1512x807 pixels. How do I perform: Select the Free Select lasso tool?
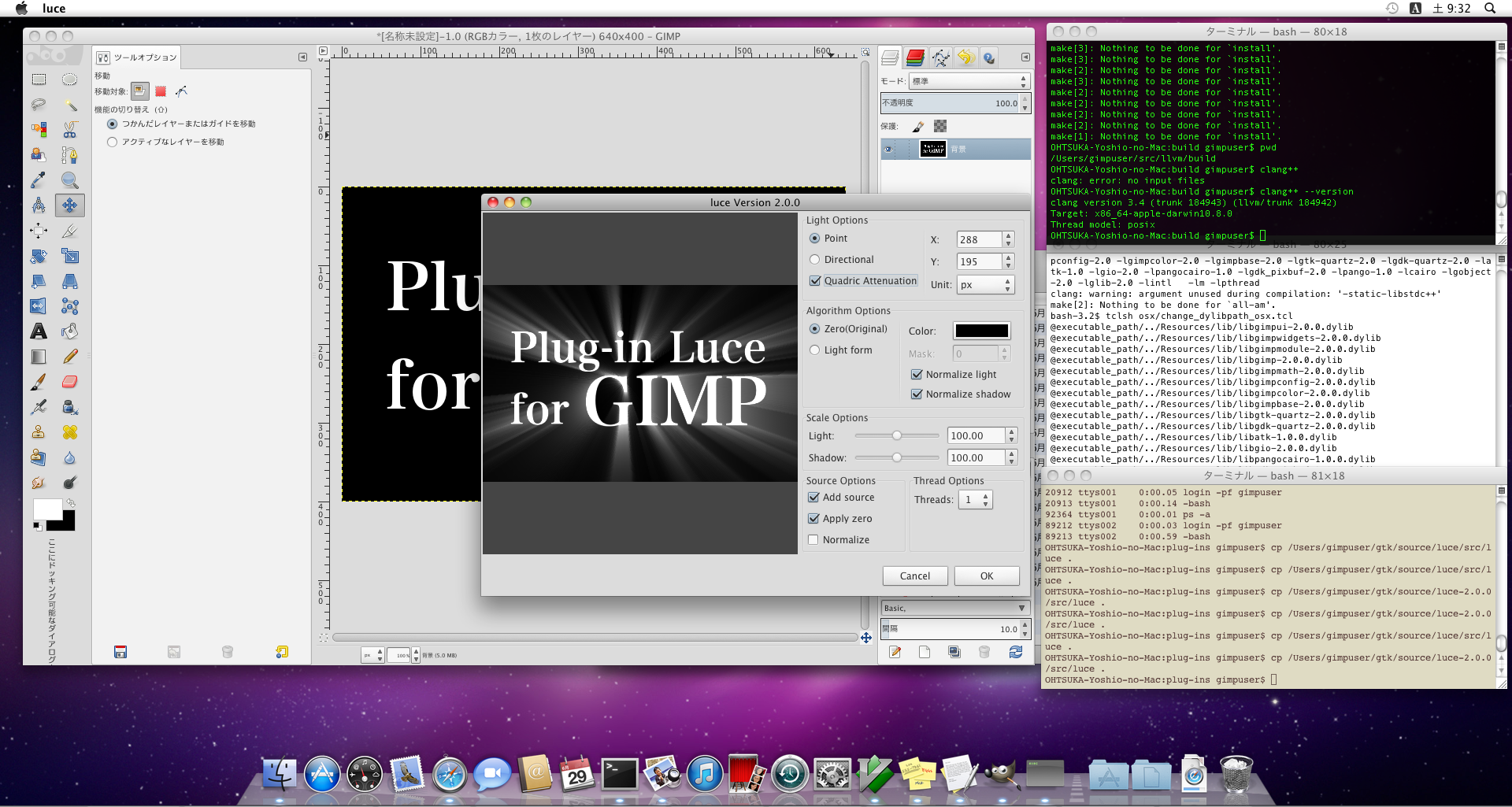tap(39, 105)
